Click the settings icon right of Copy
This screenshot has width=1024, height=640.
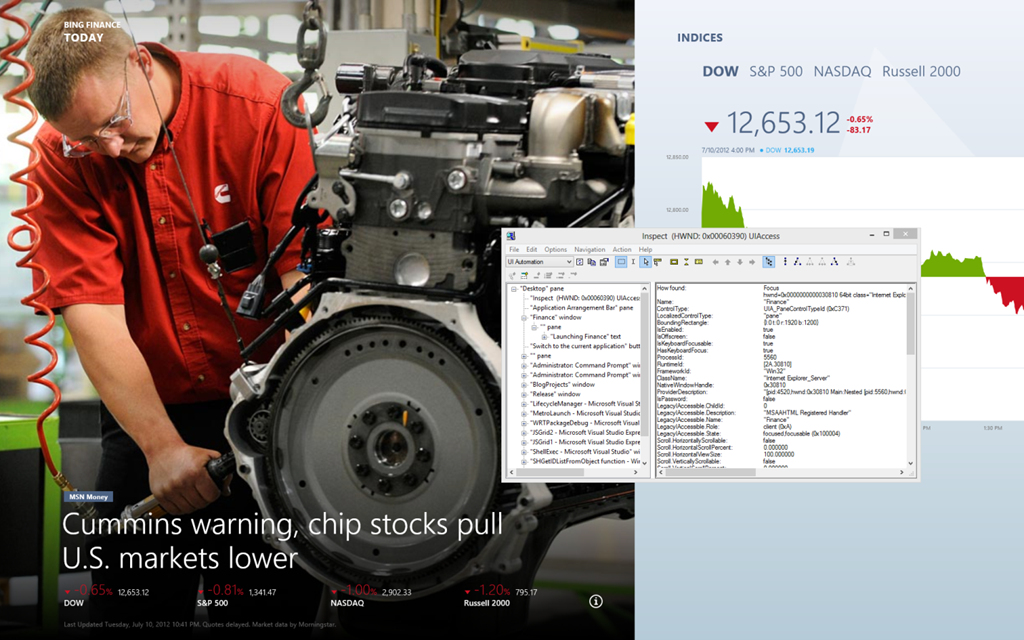(x=604, y=262)
